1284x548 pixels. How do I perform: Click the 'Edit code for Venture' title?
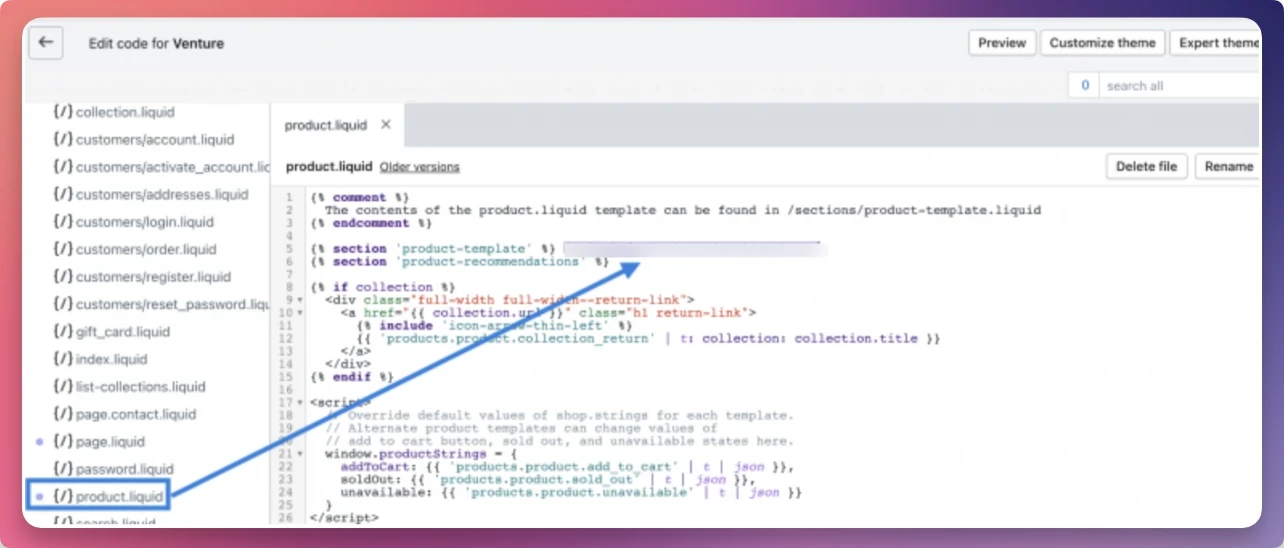(x=156, y=44)
